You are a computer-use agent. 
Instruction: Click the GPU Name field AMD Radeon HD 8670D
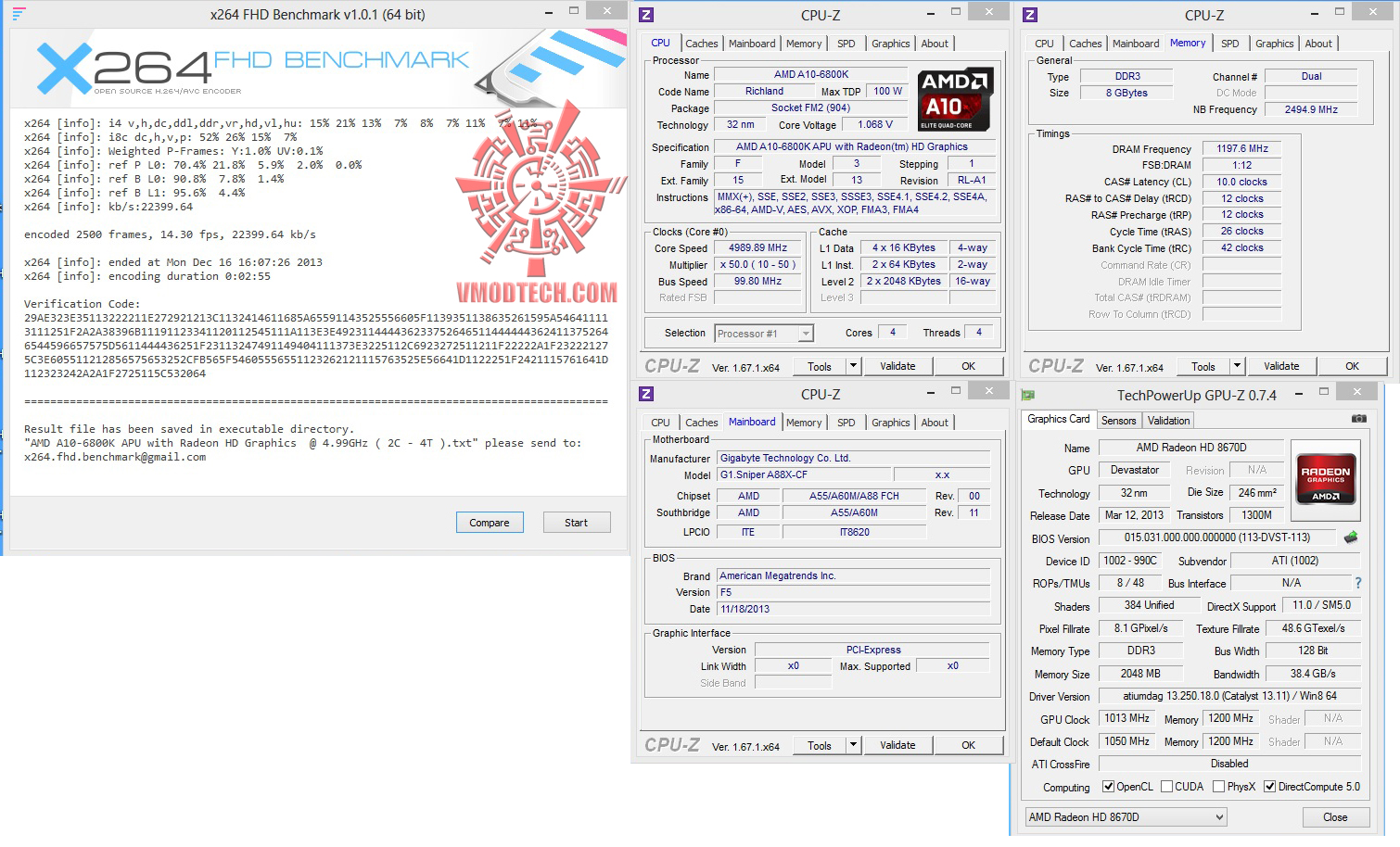pyautogui.click(x=1191, y=448)
